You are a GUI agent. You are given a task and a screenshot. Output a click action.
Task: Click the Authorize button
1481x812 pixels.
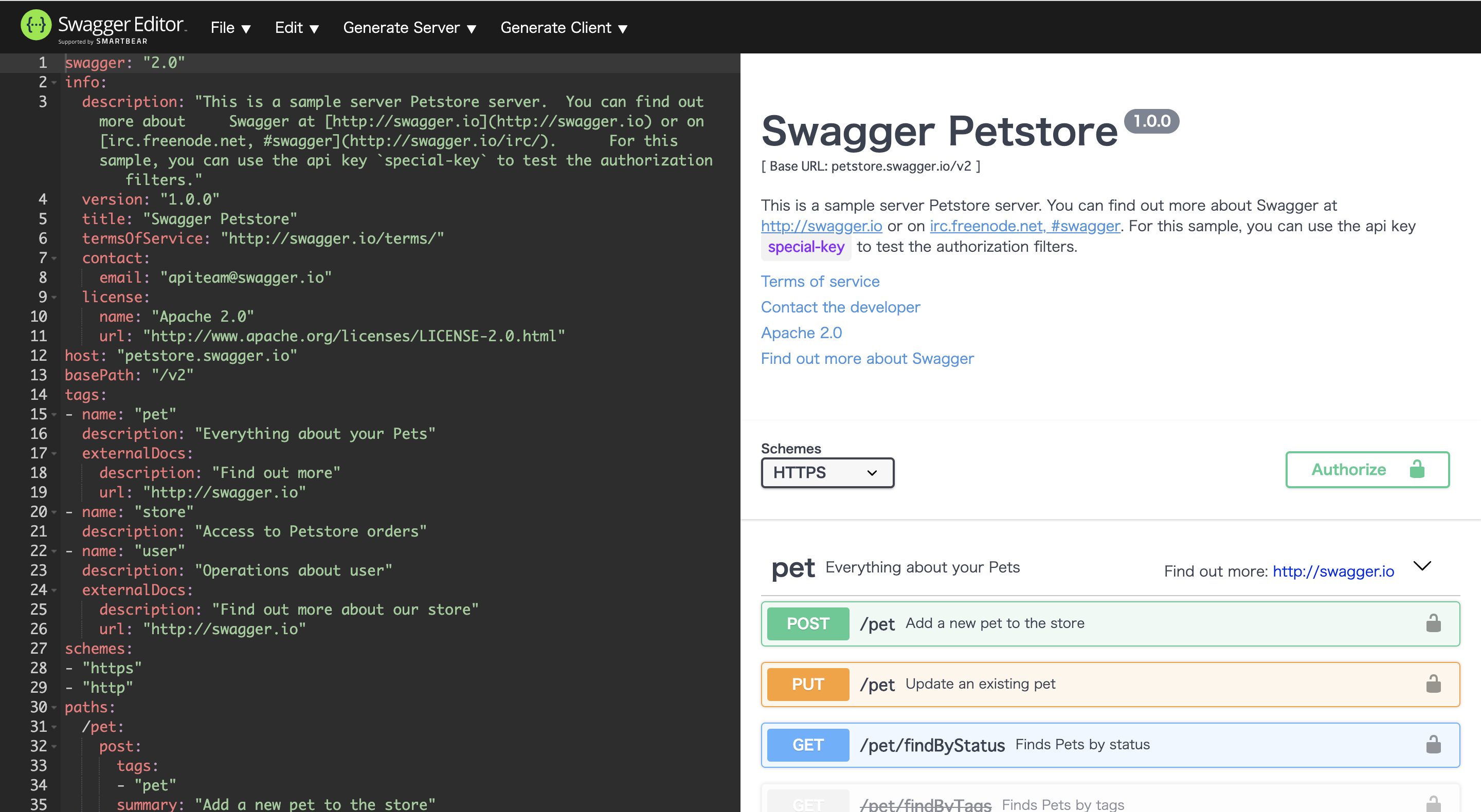[1348, 470]
